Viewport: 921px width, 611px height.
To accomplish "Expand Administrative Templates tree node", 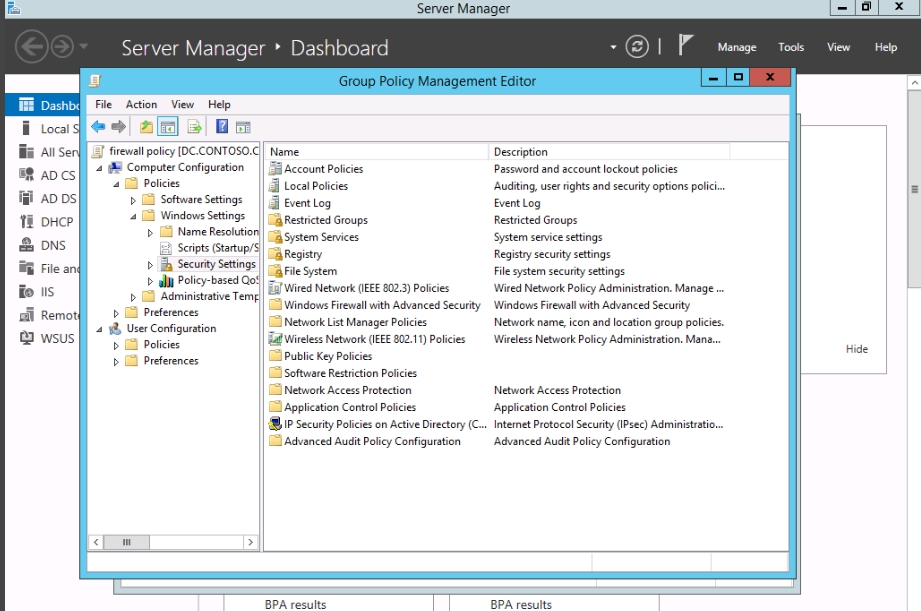I will pos(133,297).
